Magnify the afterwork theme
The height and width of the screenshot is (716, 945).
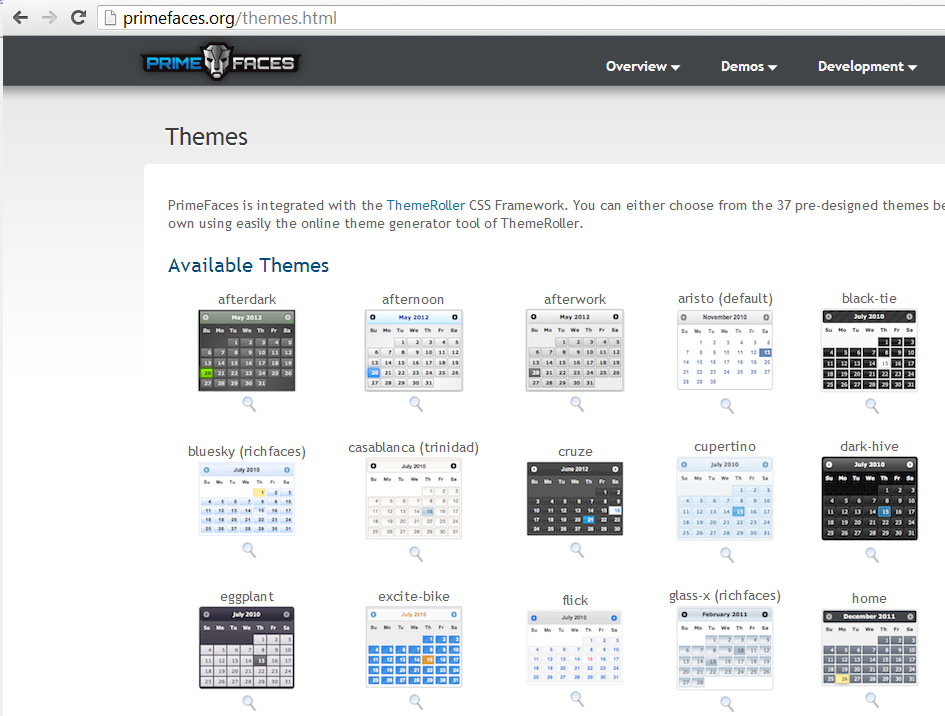pyautogui.click(x=576, y=404)
